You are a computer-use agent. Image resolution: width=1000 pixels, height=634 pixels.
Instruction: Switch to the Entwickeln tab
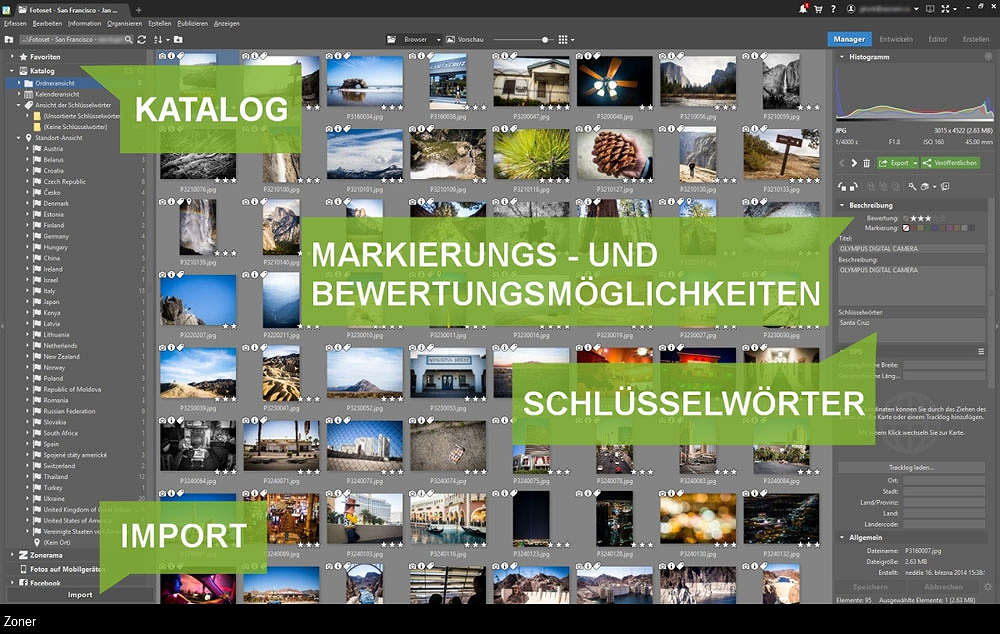(x=895, y=39)
